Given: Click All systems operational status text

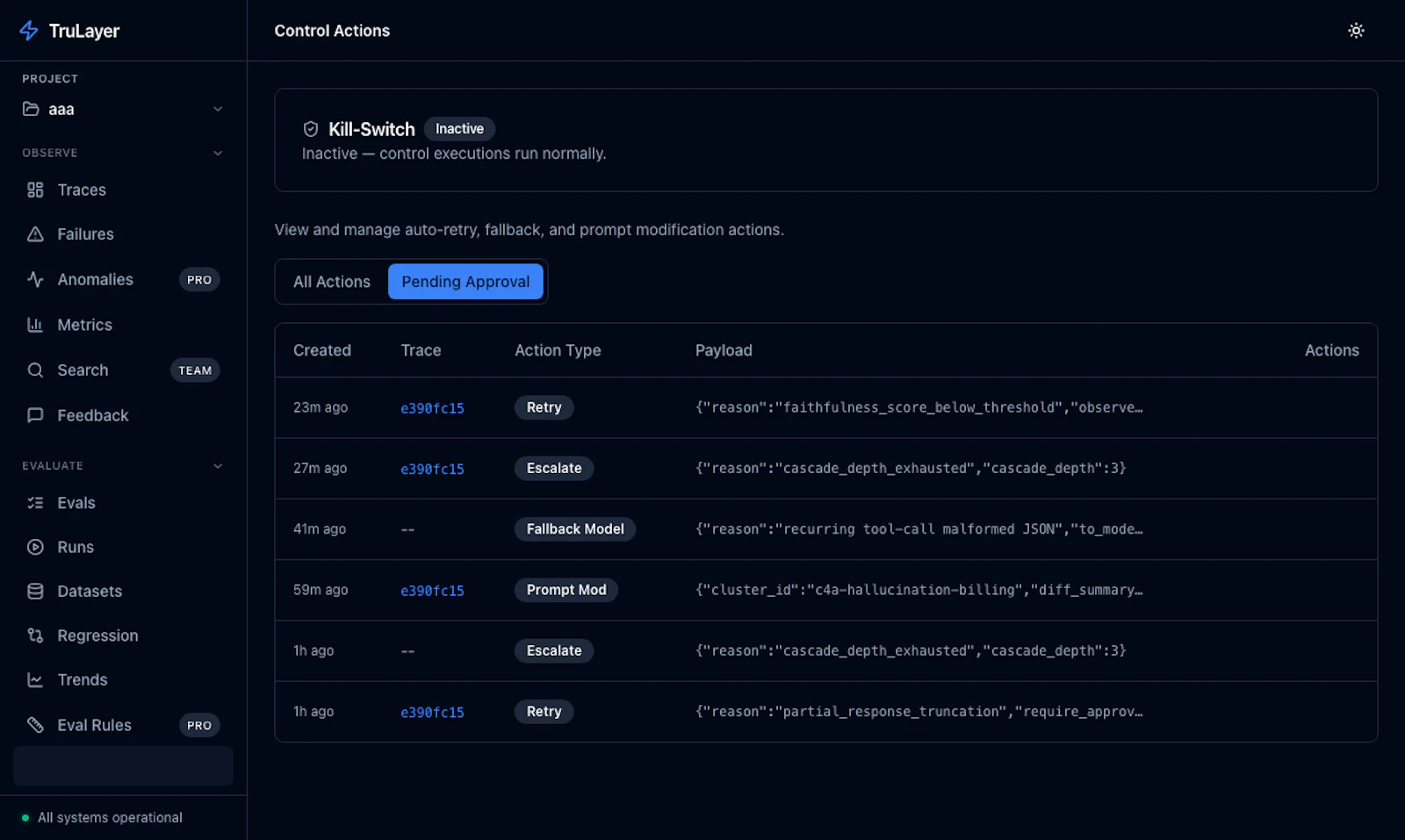Looking at the screenshot, I should [110, 818].
